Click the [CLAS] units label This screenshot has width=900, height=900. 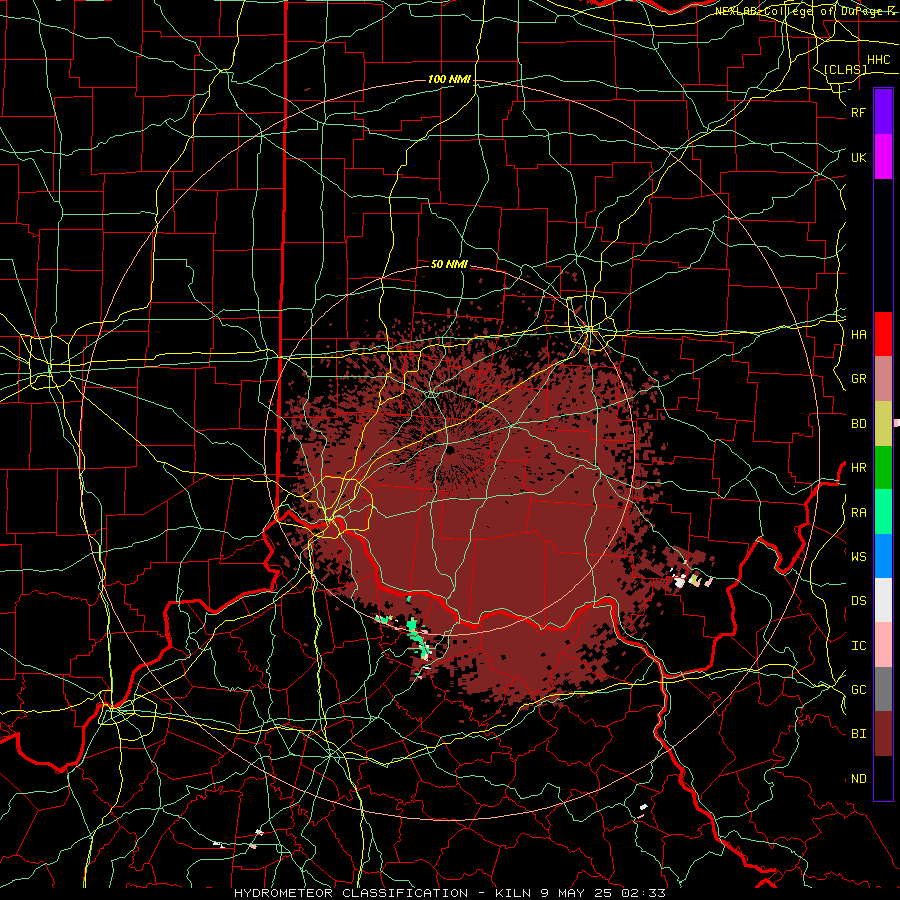(x=845, y=70)
